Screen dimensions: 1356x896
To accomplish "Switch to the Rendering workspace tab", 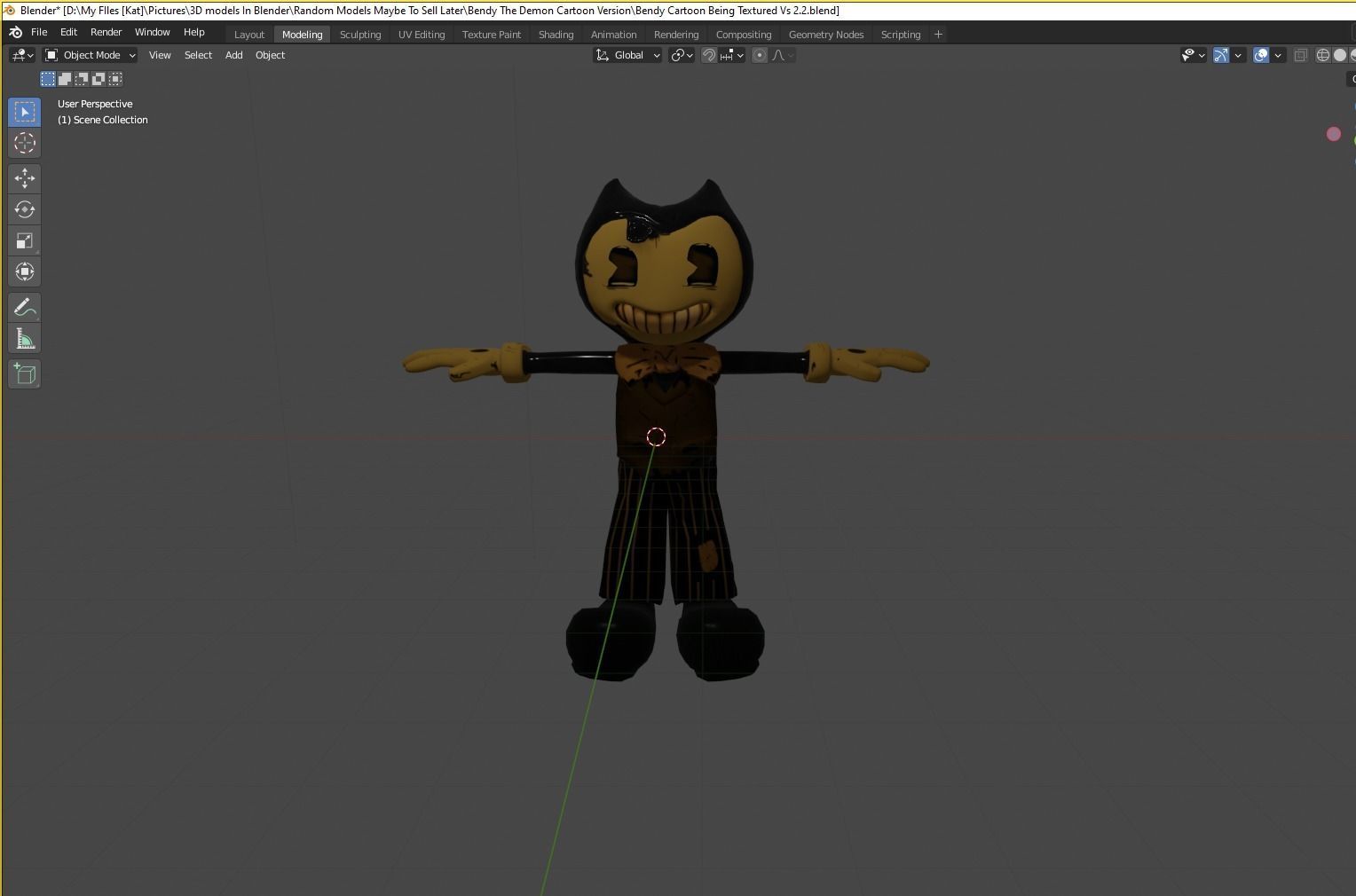I will tap(676, 34).
